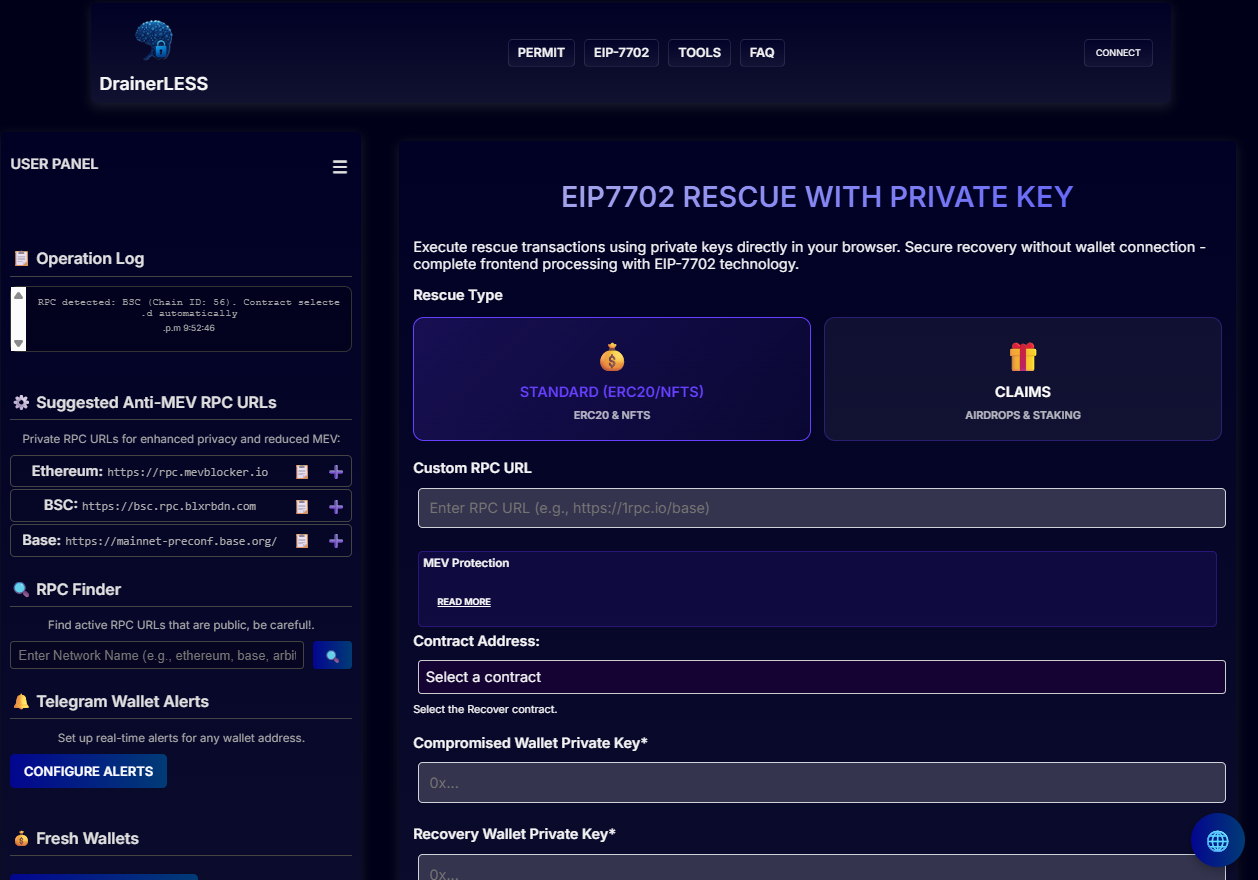Add the Base RPC with plus icon
1258x880 pixels.
tap(336, 541)
